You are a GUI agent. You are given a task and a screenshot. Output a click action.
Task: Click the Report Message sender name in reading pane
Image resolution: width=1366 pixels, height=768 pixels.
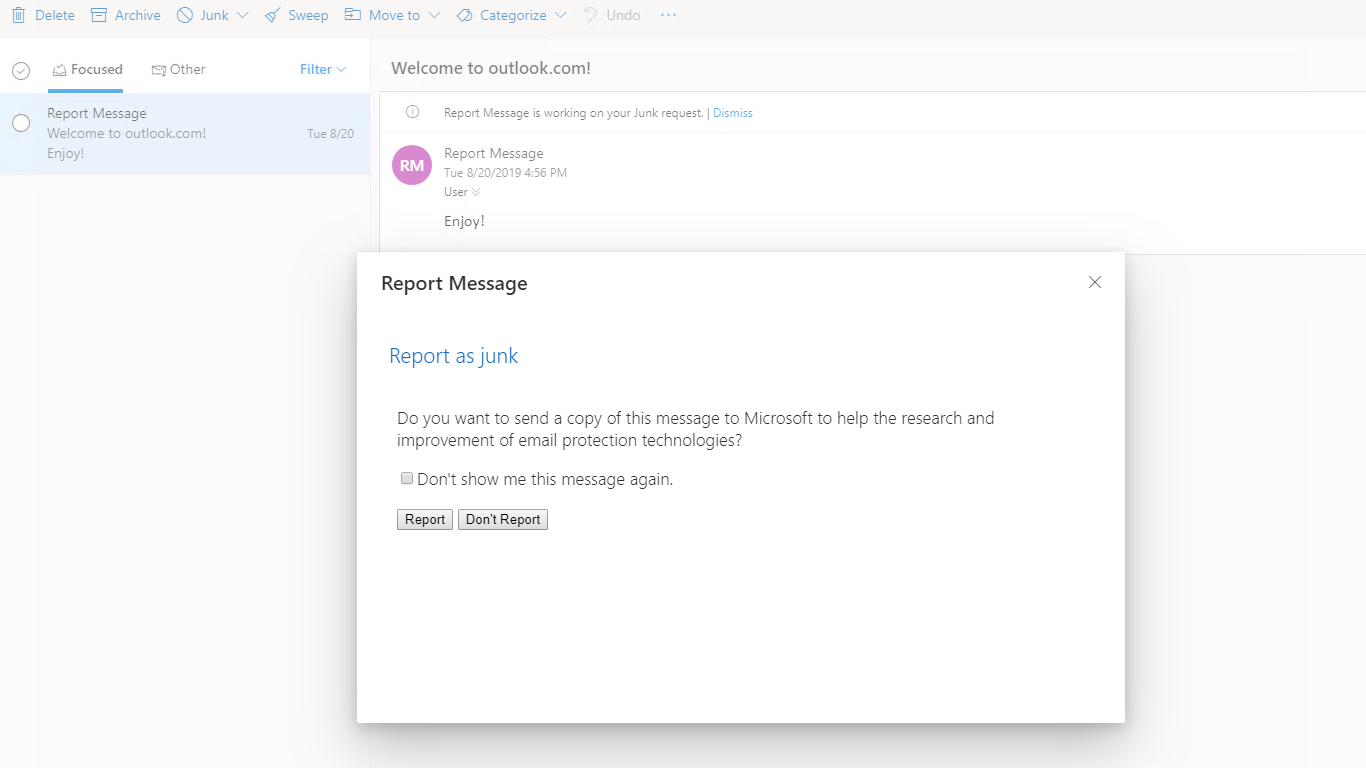[x=494, y=153]
